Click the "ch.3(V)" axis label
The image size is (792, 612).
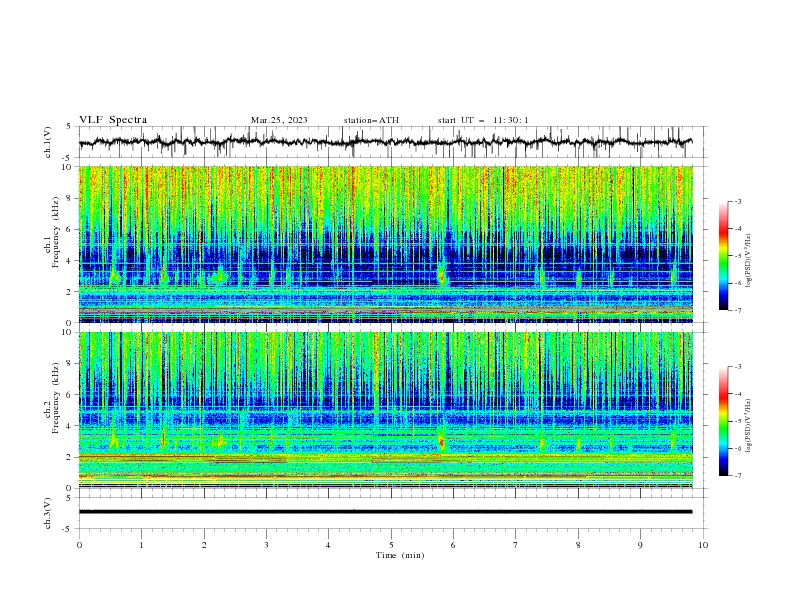click(x=48, y=513)
